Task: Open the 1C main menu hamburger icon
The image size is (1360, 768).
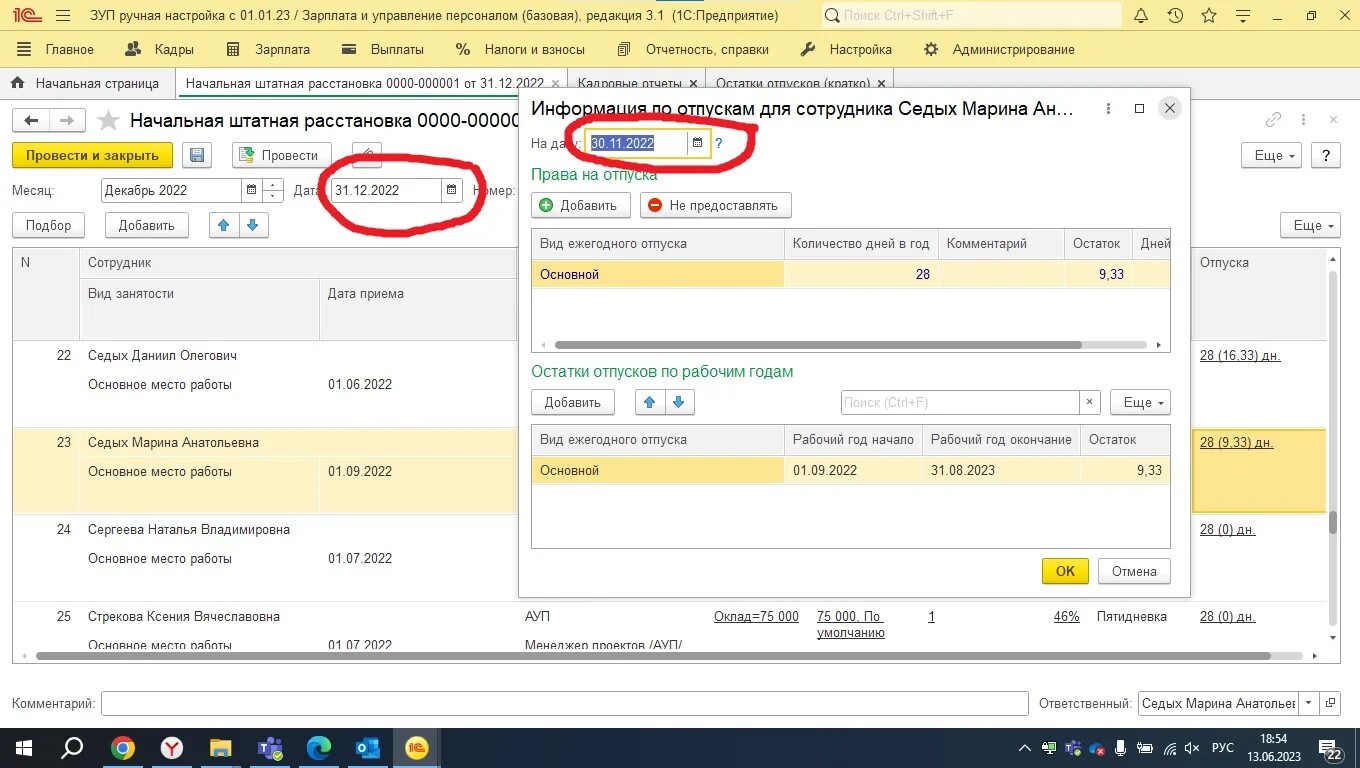Action: point(63,16)
